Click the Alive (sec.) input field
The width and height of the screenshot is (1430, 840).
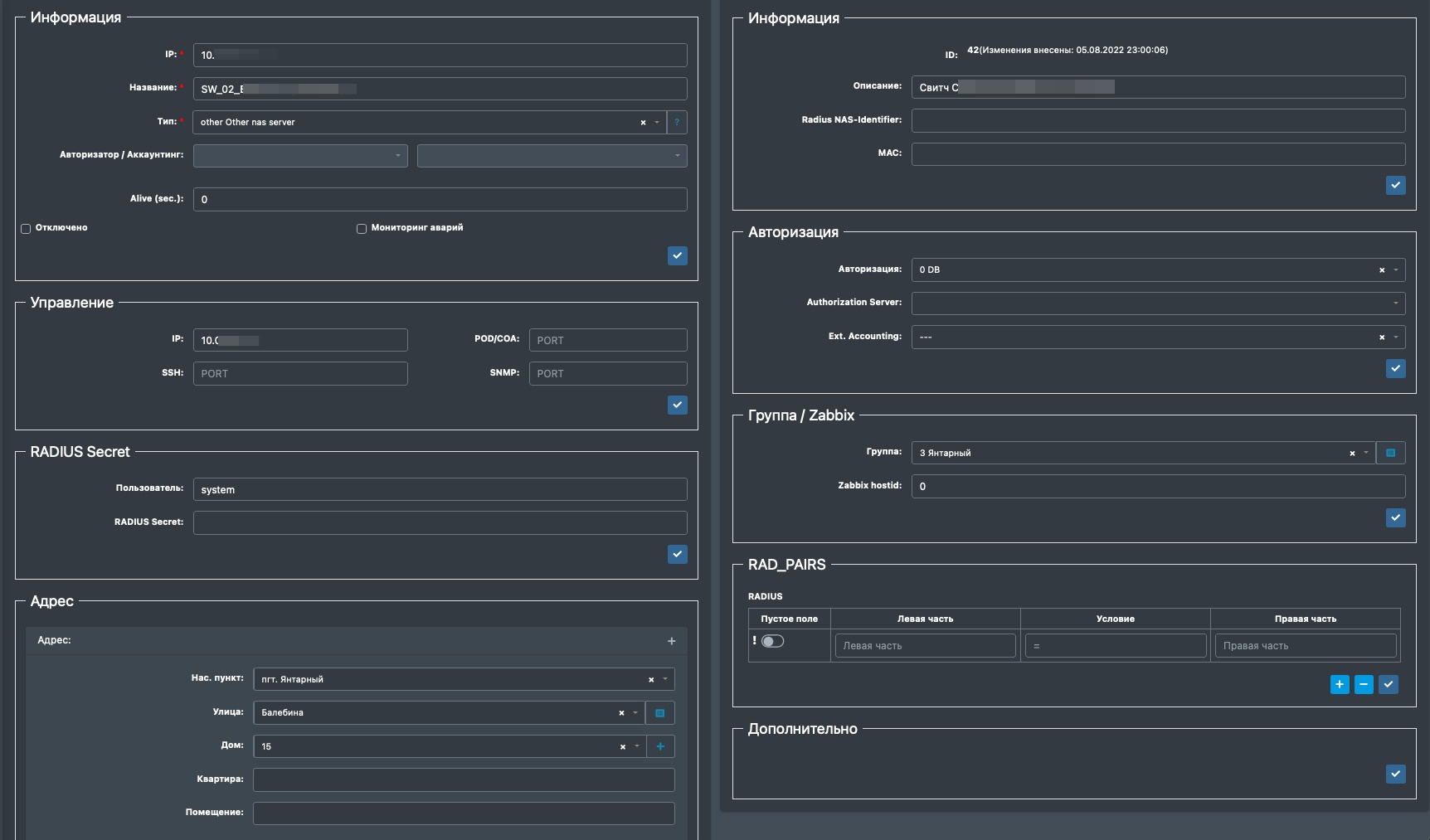pyautogui.click(x=440, y=199)
